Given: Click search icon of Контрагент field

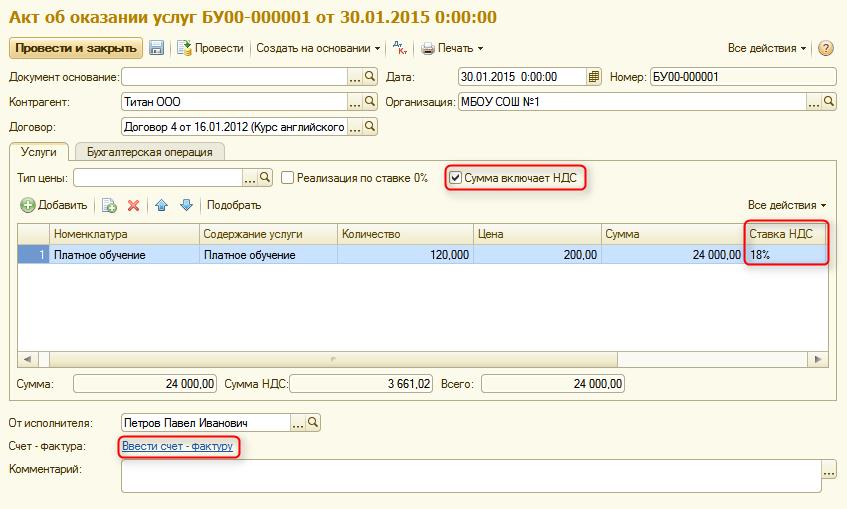Looking at the screenshot, I should click(x=370, y=102).
